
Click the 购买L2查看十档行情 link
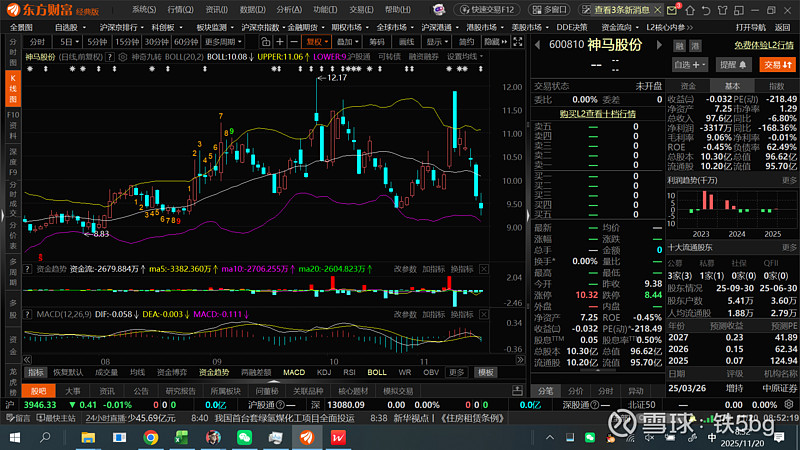click(597, 114)
